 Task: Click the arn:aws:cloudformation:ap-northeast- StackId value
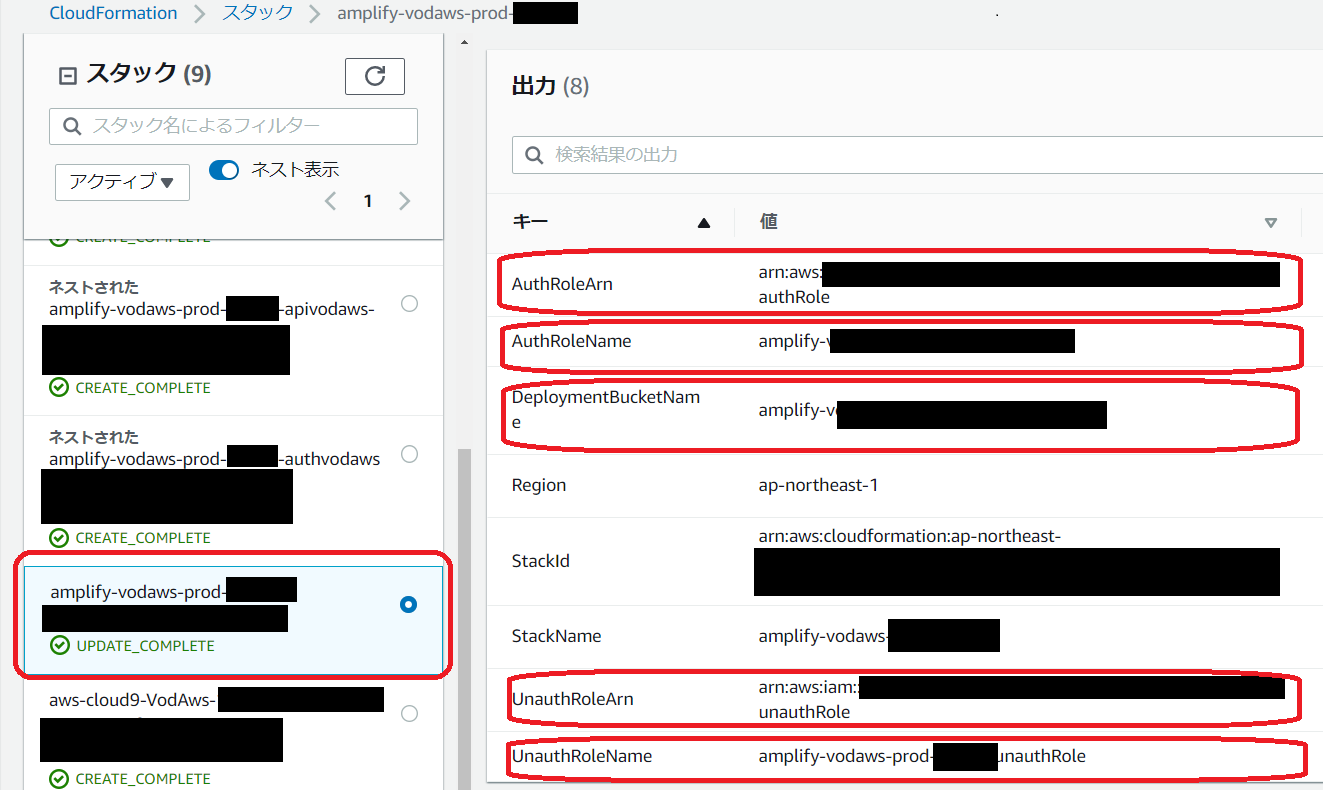[x=909, y=536]
